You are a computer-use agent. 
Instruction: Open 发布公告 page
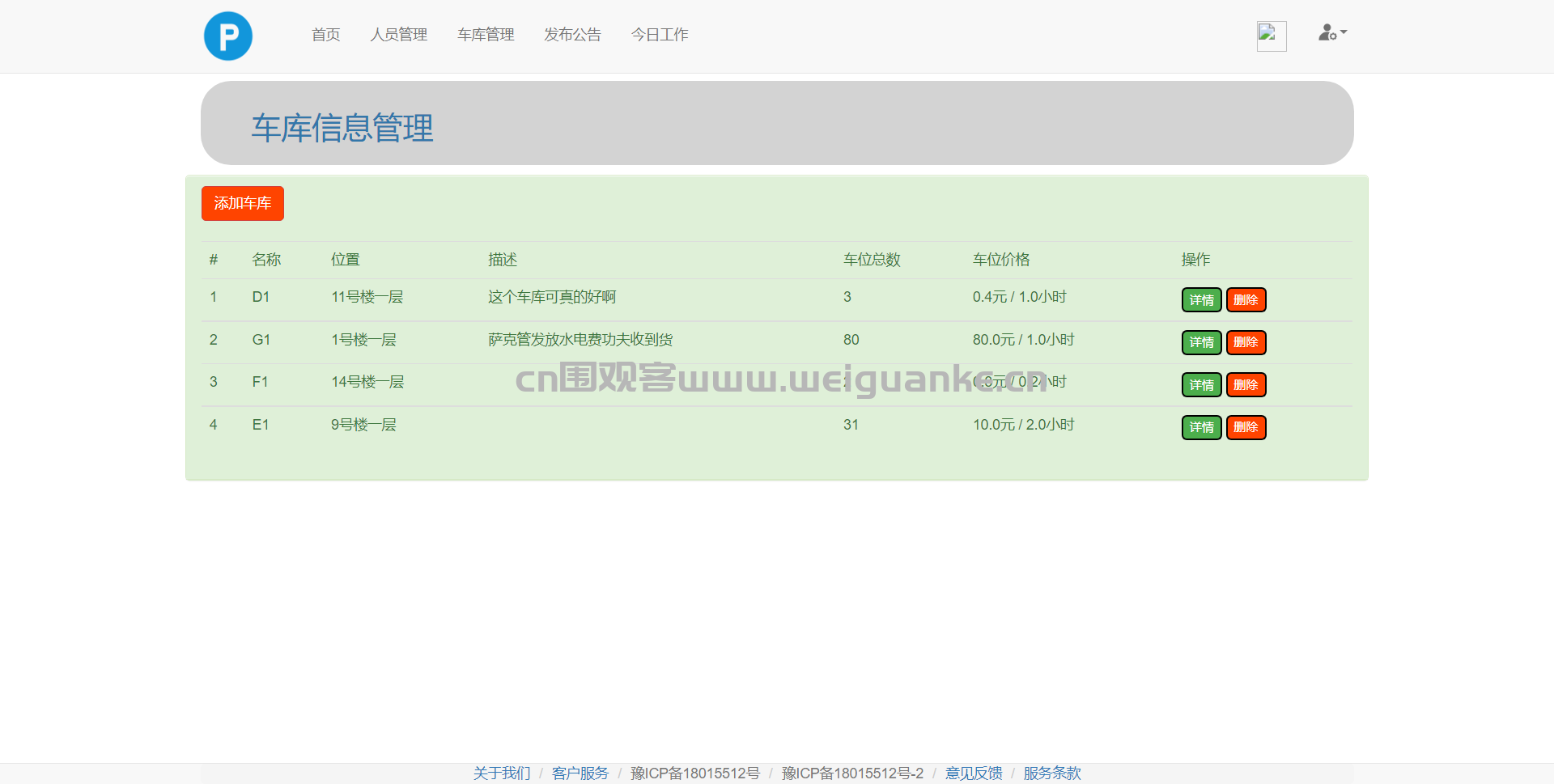tap(573, 35)
